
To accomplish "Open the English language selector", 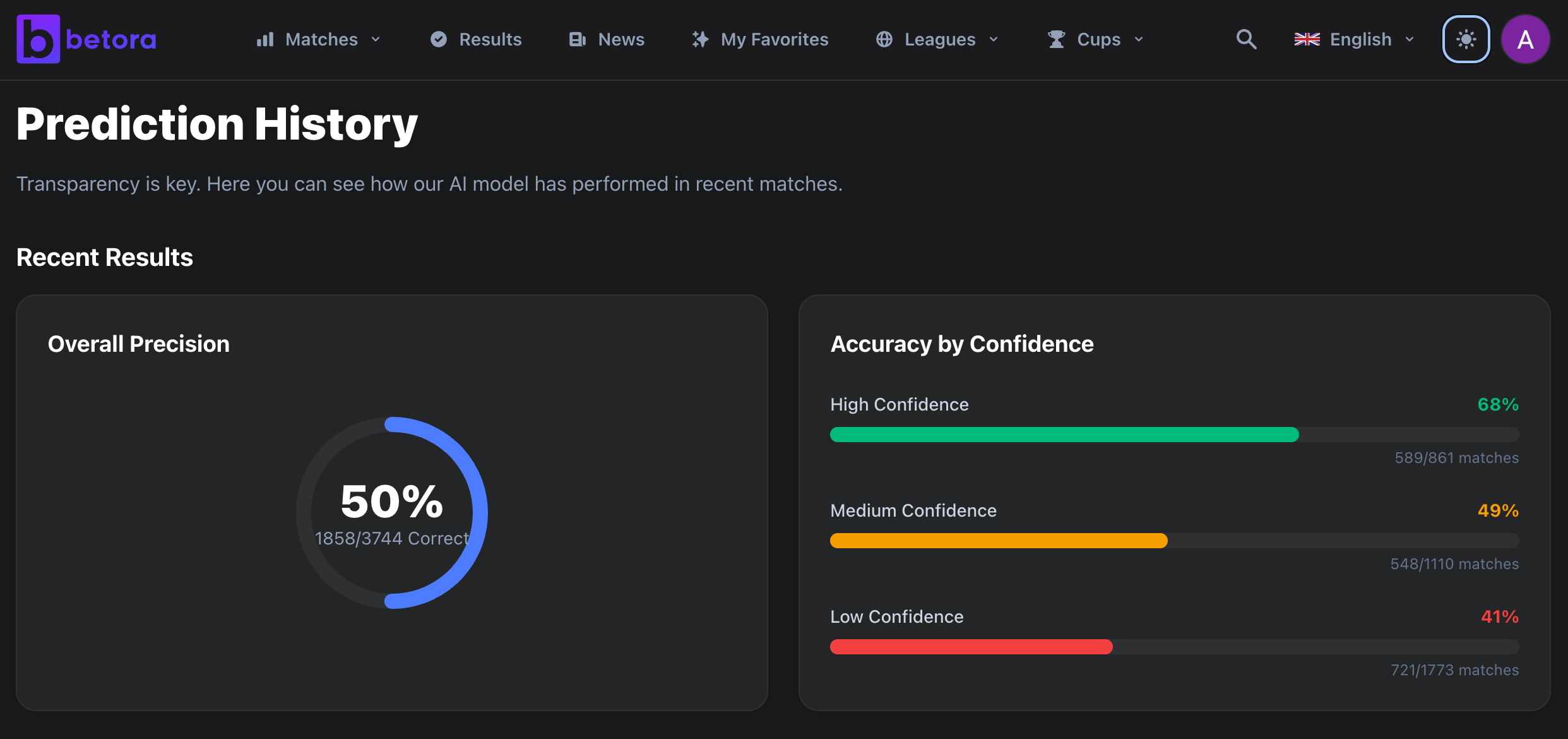I will 1354,39.
